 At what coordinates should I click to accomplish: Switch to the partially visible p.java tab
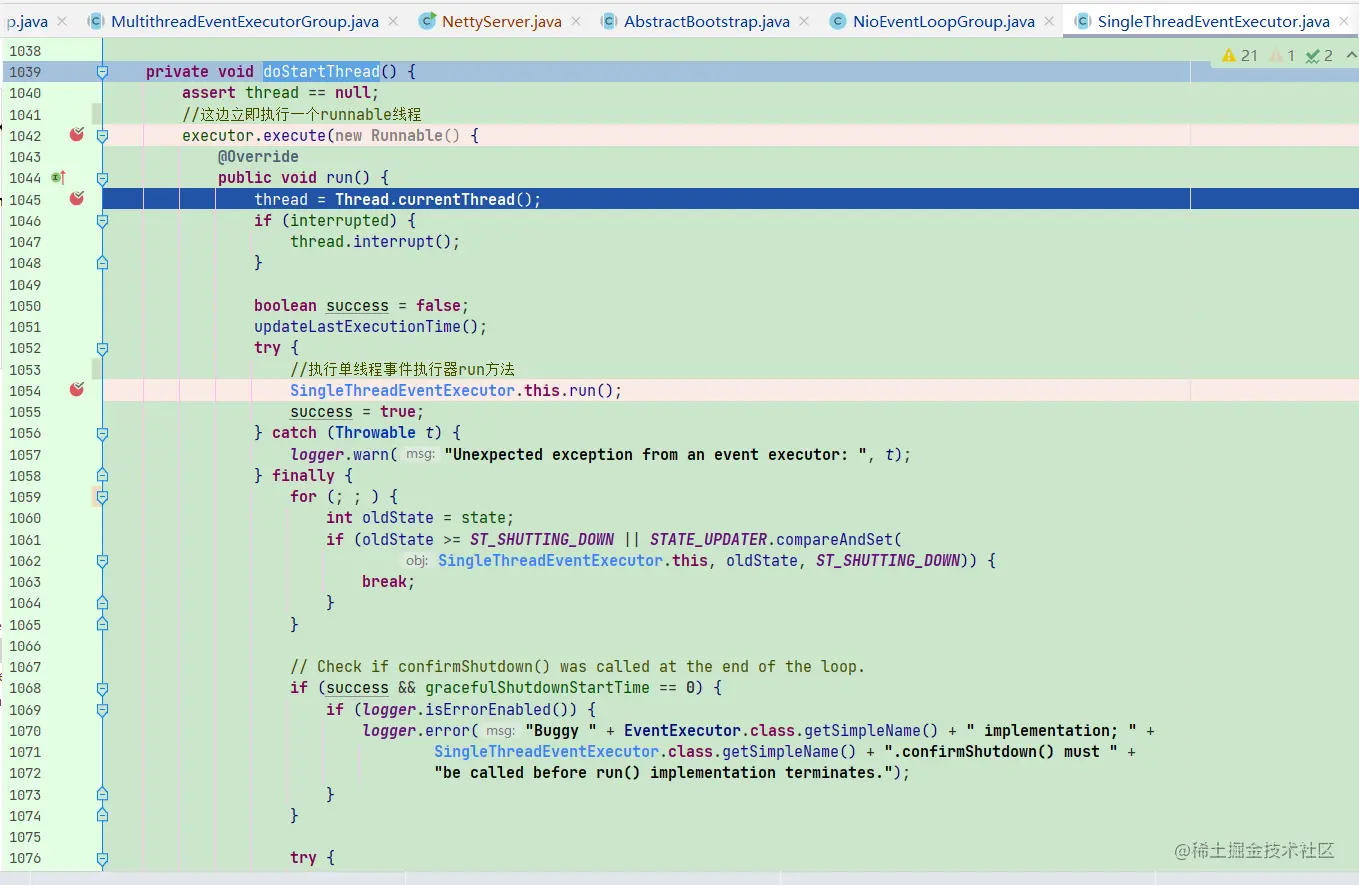click(27, 21)
